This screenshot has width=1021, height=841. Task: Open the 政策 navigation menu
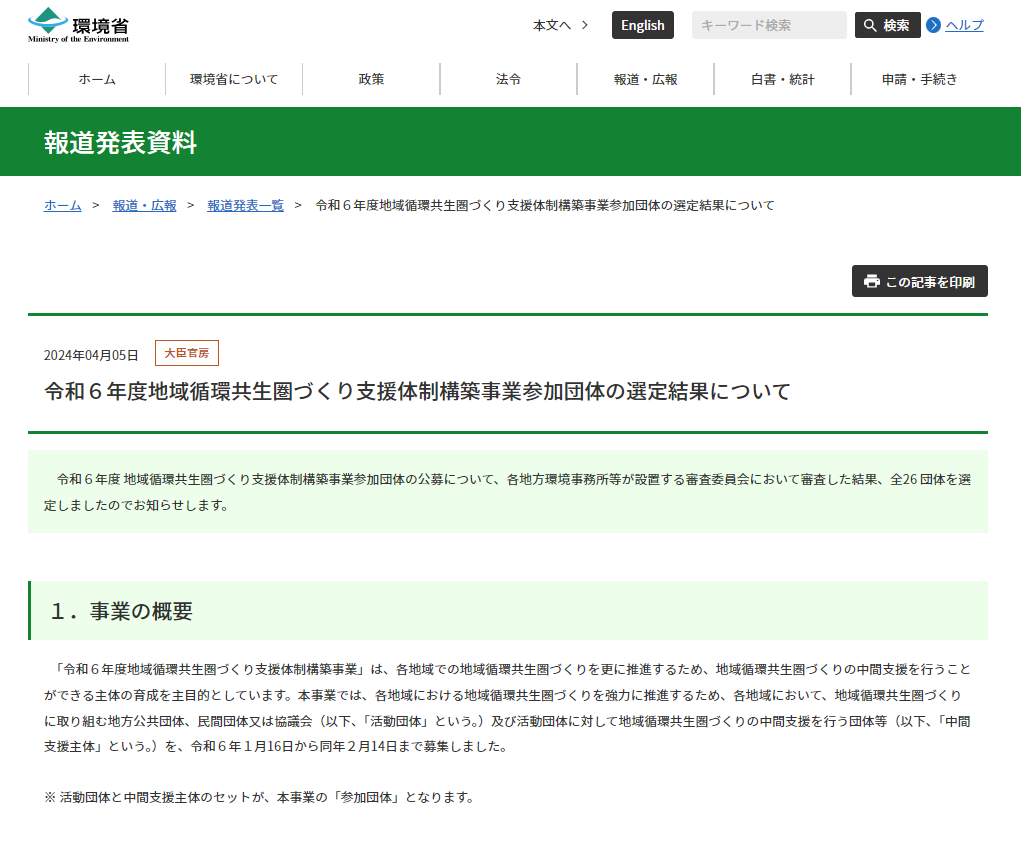371,78
